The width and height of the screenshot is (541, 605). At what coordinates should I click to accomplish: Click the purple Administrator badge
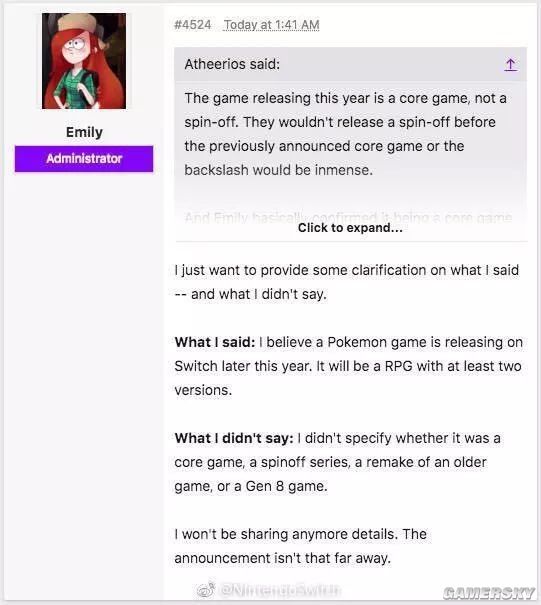pyautogui.click(x=84, y=159)
